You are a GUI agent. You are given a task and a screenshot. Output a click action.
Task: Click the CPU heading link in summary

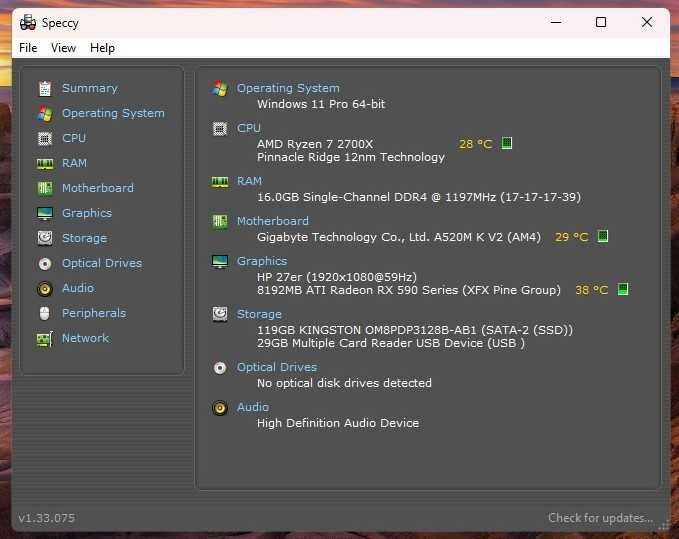249,128
